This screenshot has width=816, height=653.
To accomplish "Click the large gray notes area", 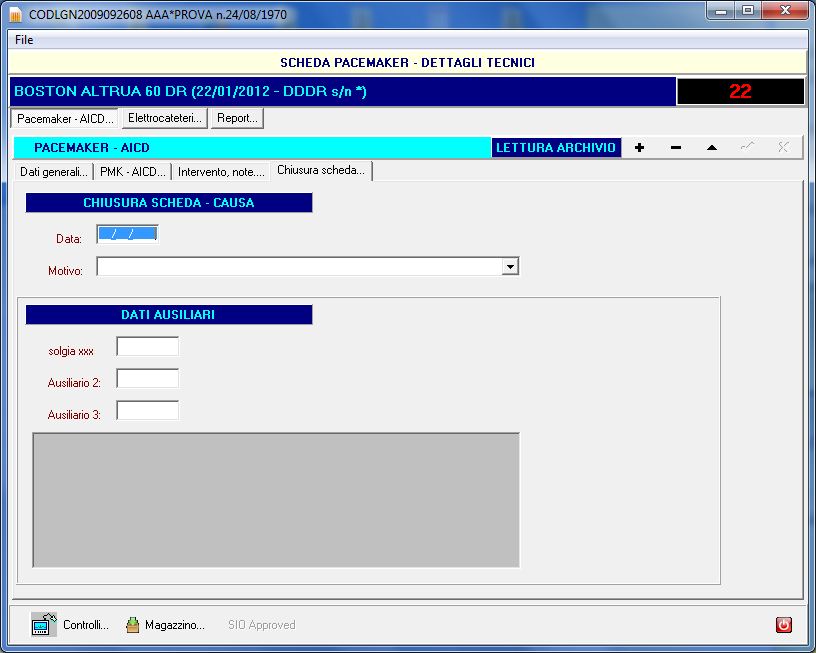I will (x=276, y=500).
